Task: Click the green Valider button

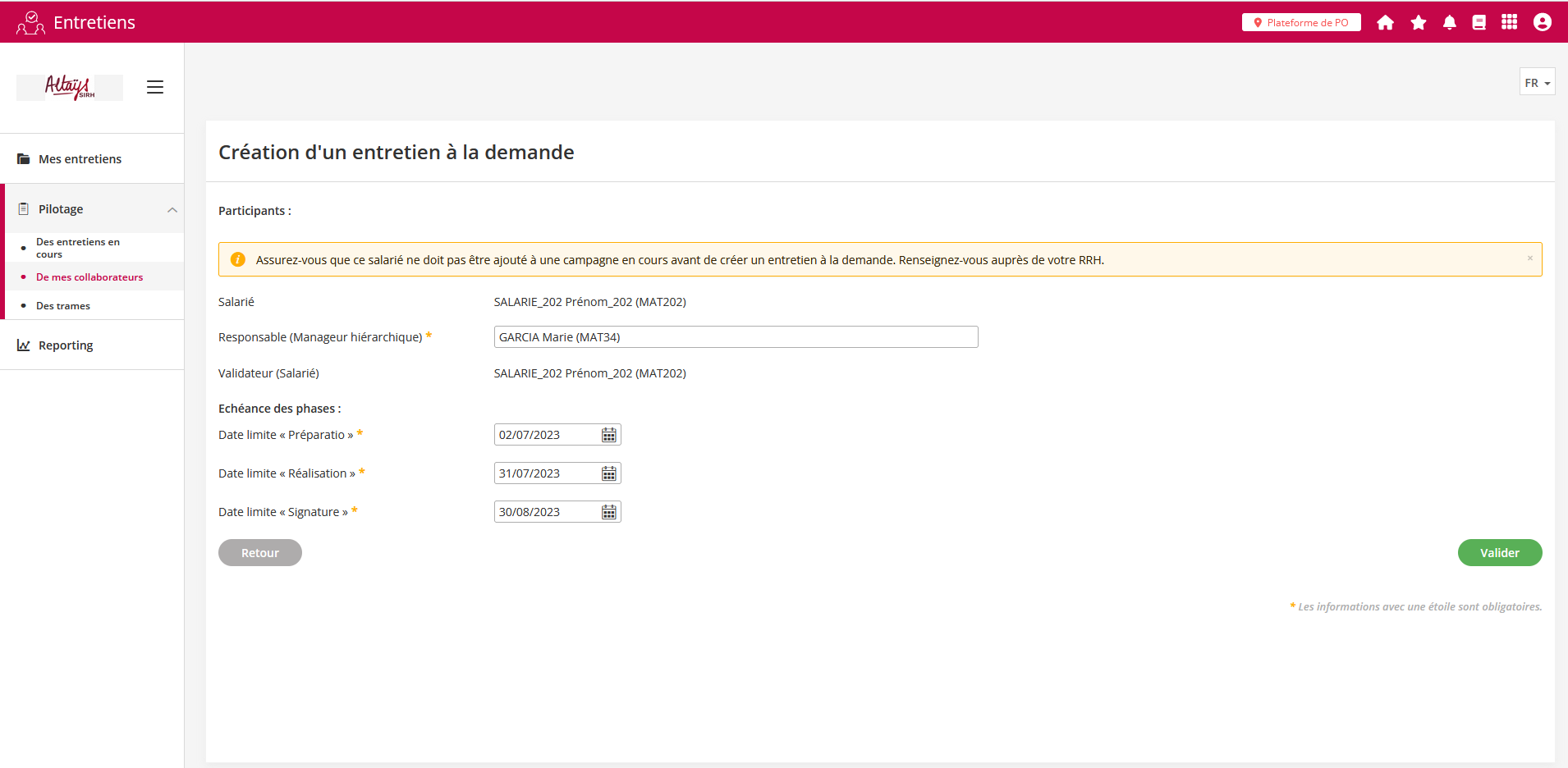Action: [x=1499, y=553]
